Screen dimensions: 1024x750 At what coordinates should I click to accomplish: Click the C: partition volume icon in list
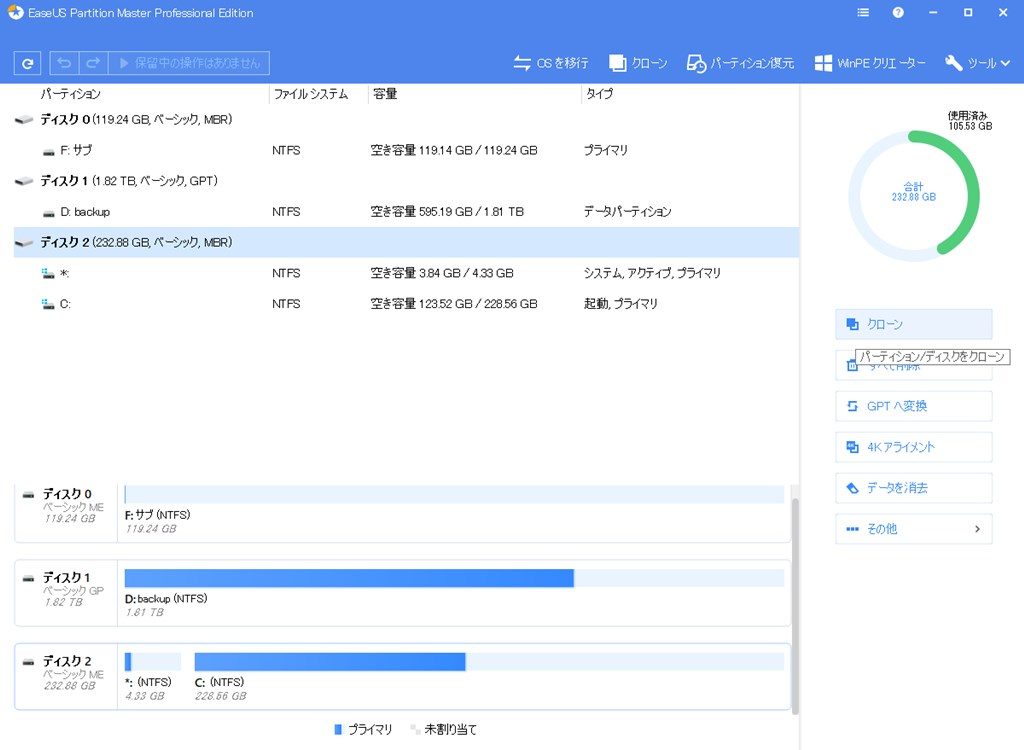[48, 304]
